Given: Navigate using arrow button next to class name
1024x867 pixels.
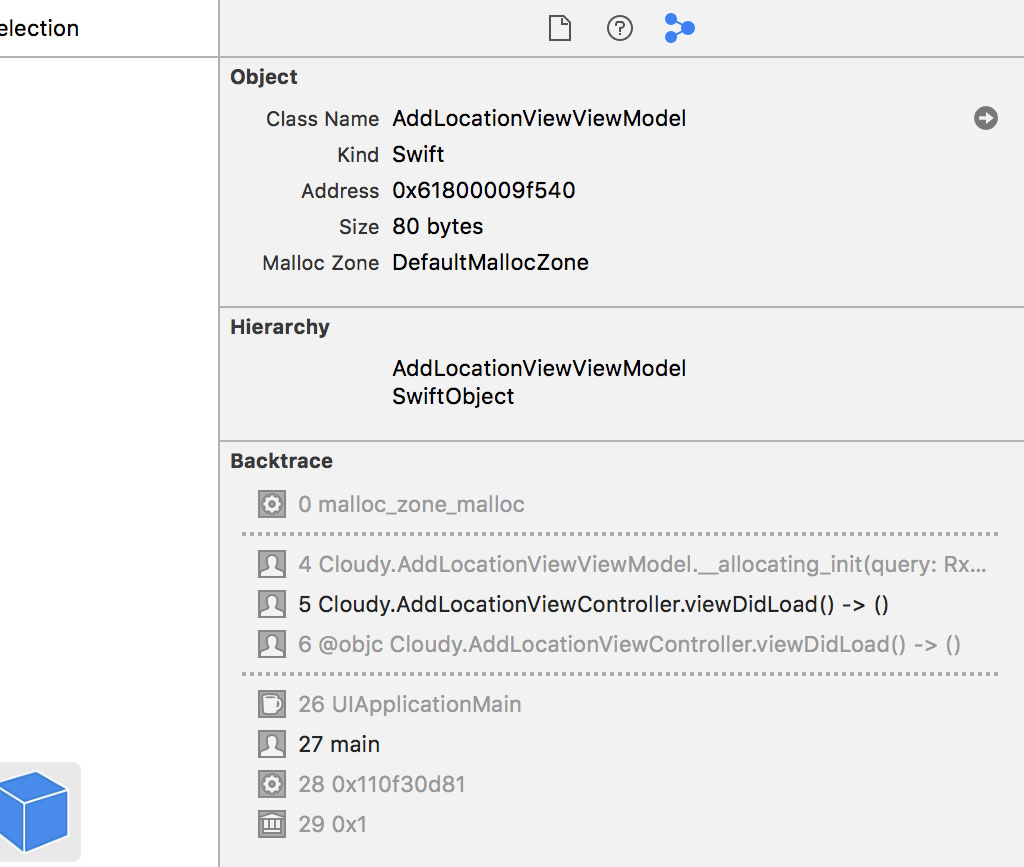Looking at the screenshot, I should (x=986, y=118).
